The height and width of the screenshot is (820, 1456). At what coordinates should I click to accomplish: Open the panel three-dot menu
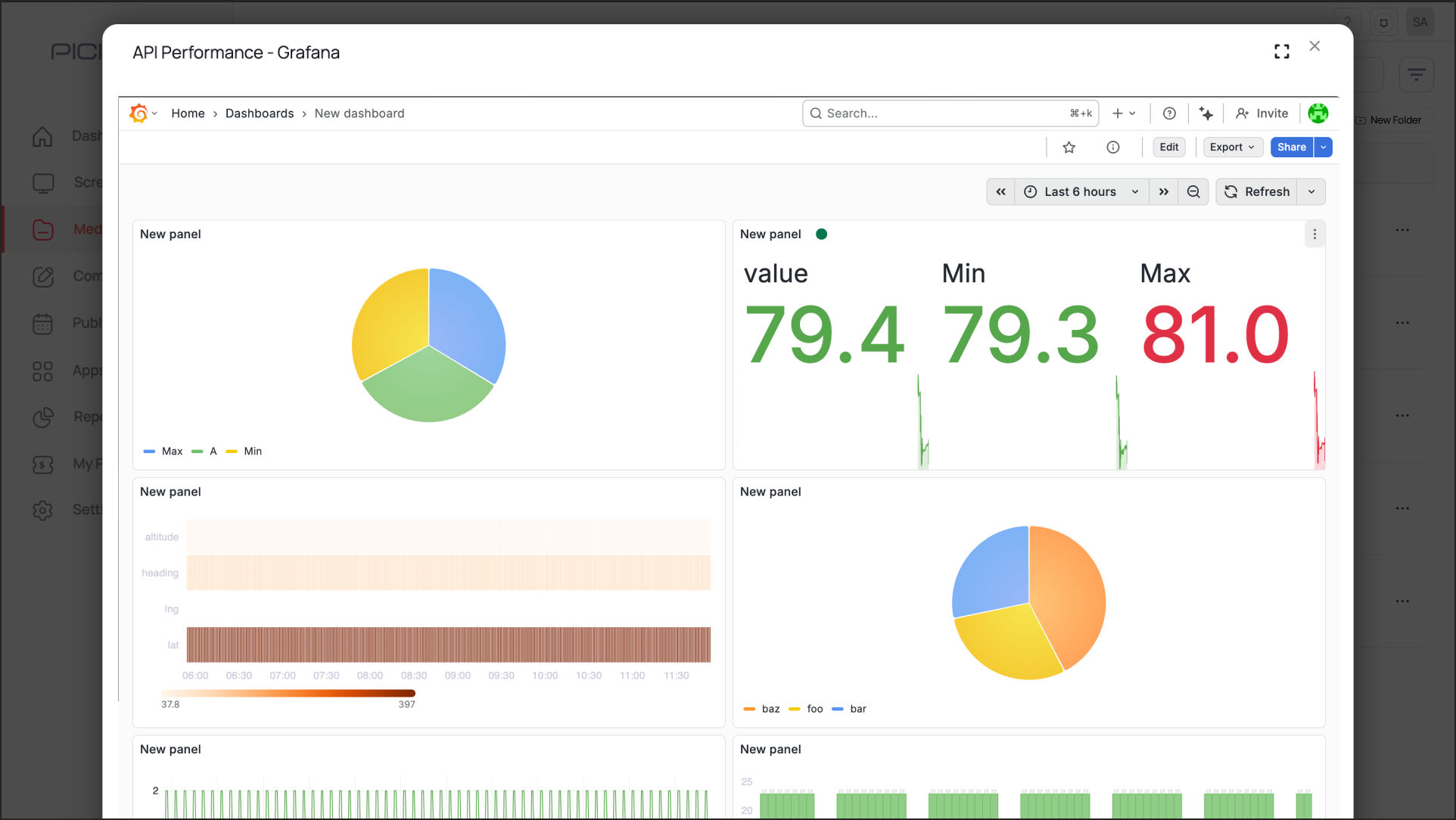tap(1314, 235)
